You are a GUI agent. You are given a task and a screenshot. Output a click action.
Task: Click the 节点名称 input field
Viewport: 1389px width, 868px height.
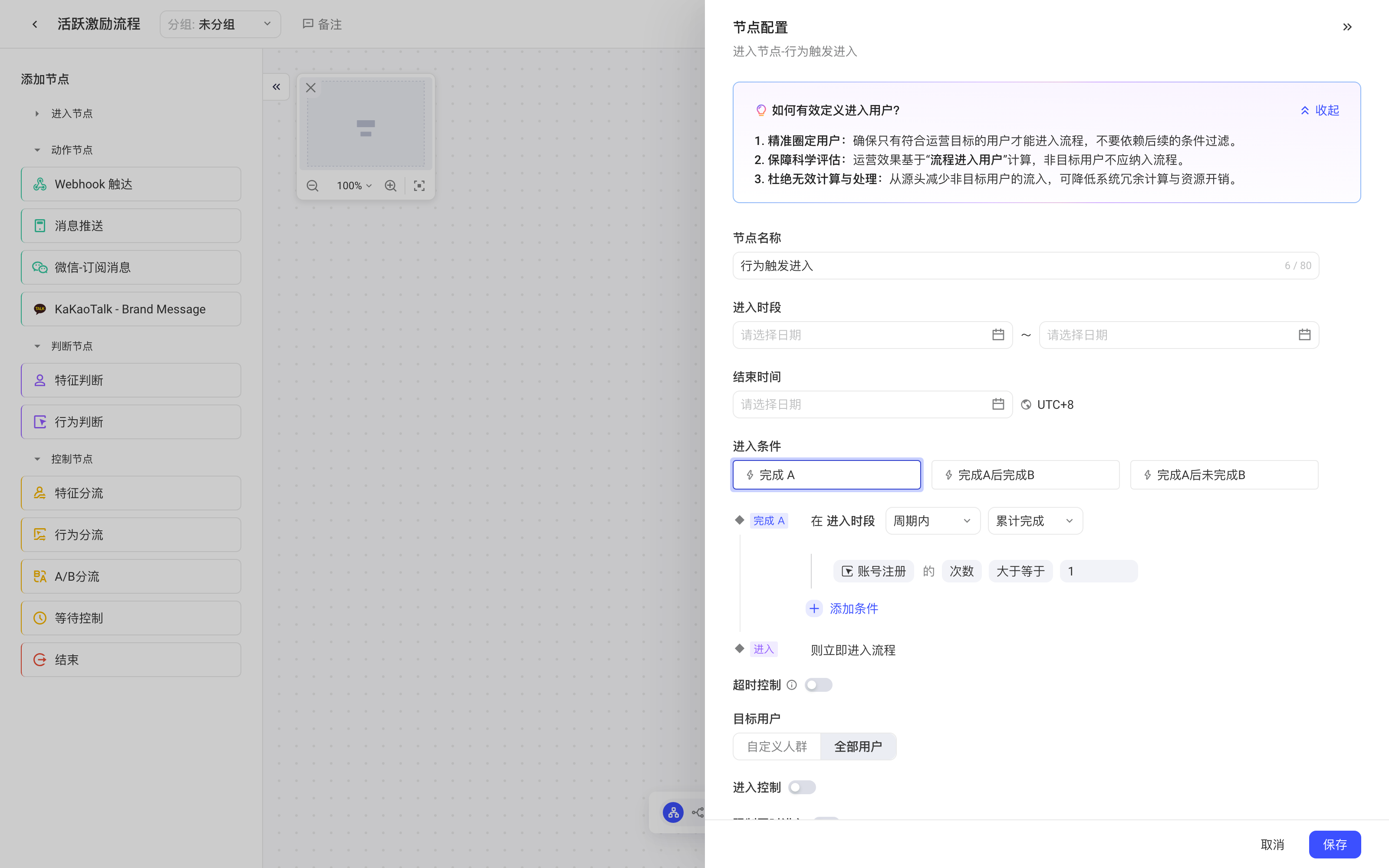point(1026,266)
